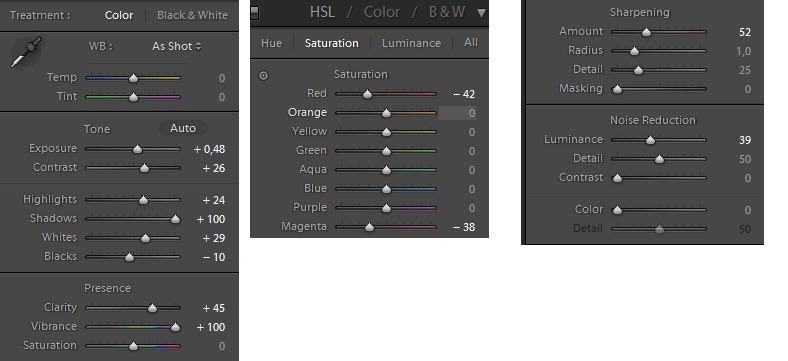Click the Tint slider handle

133,97
